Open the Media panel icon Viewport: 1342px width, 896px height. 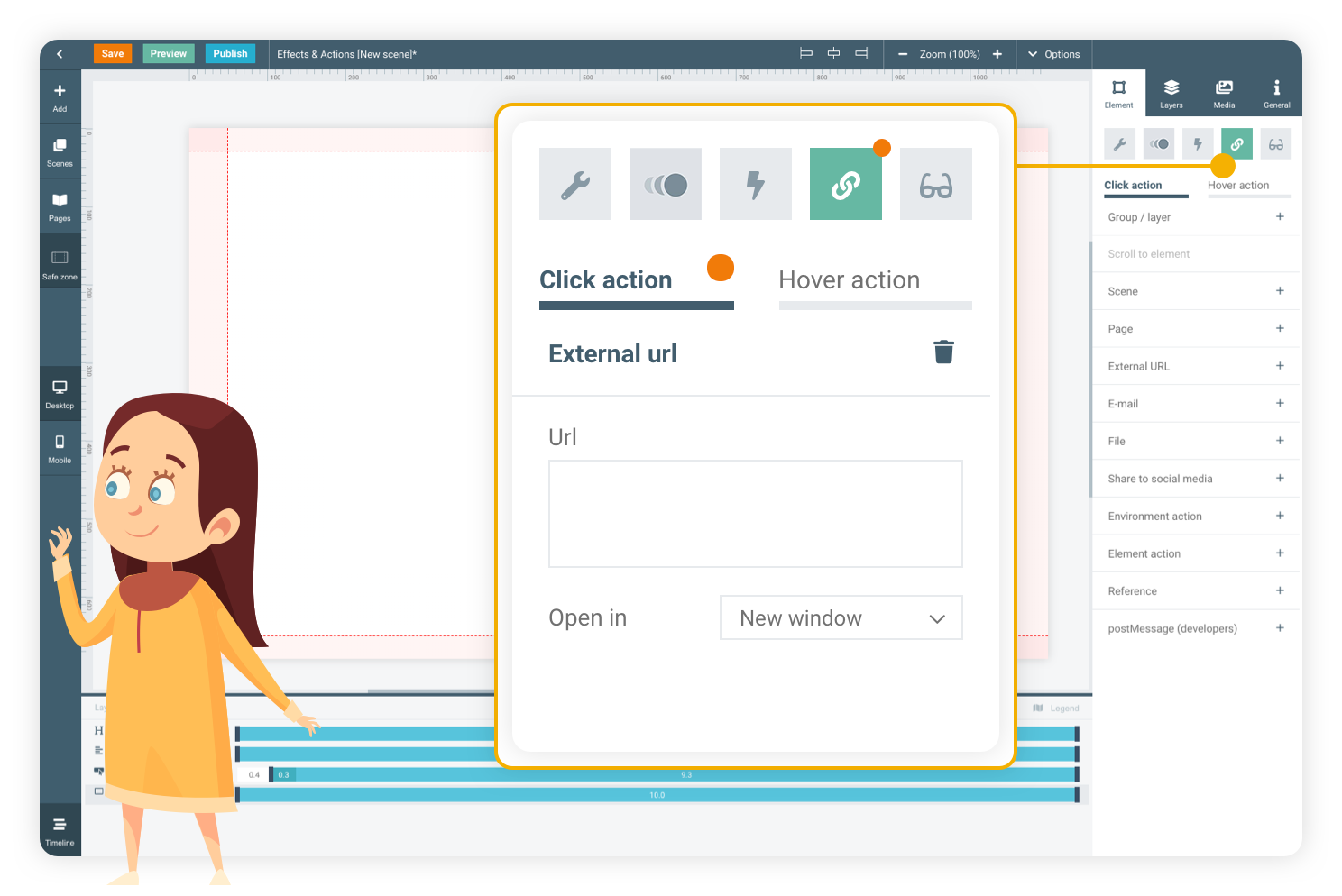[x=1224, y=93]
